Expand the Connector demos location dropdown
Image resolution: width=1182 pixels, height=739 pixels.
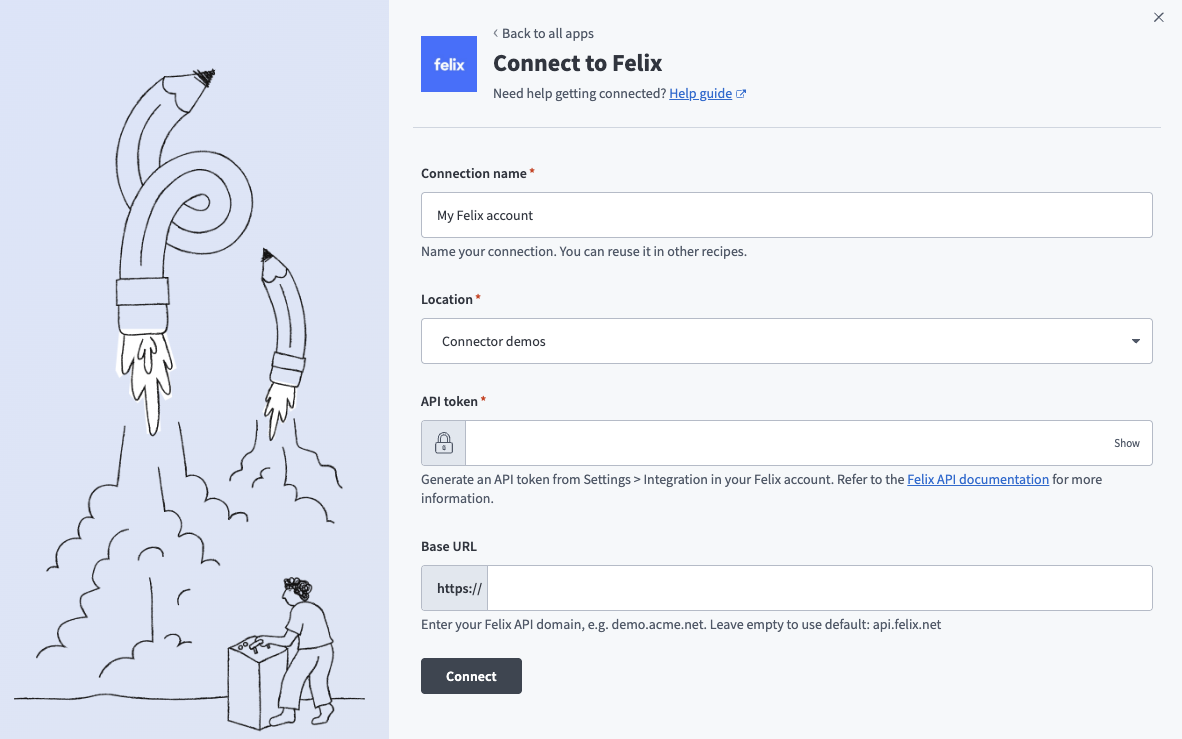786,341
